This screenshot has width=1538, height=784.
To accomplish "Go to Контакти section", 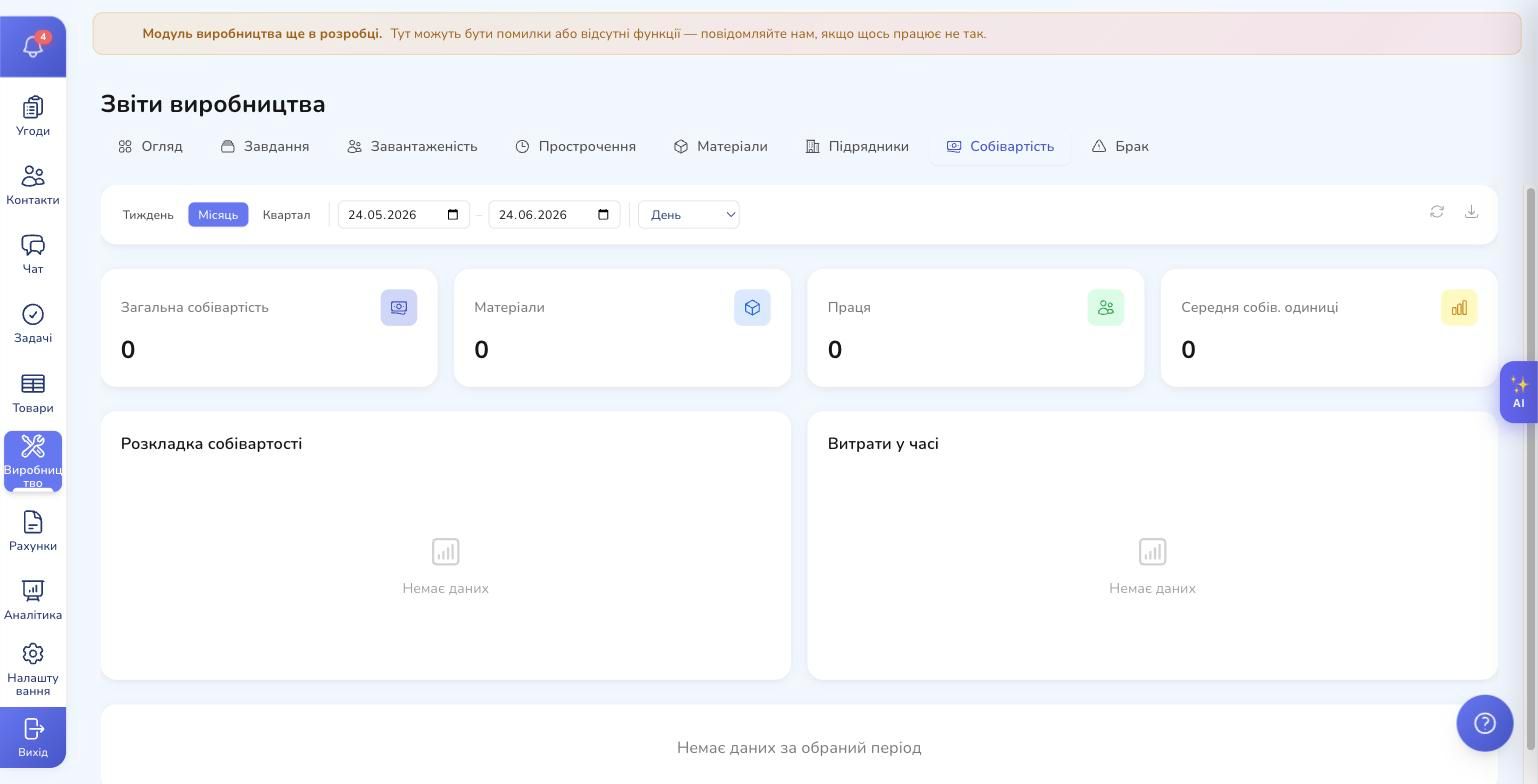I will (x=33, y=185).
